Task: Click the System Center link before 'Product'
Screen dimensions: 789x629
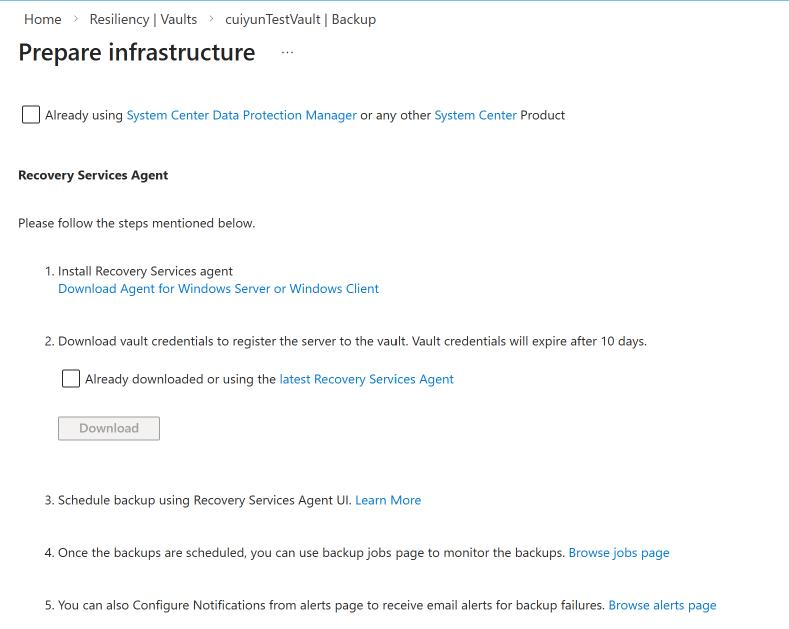Action: (x=475, y=115)
